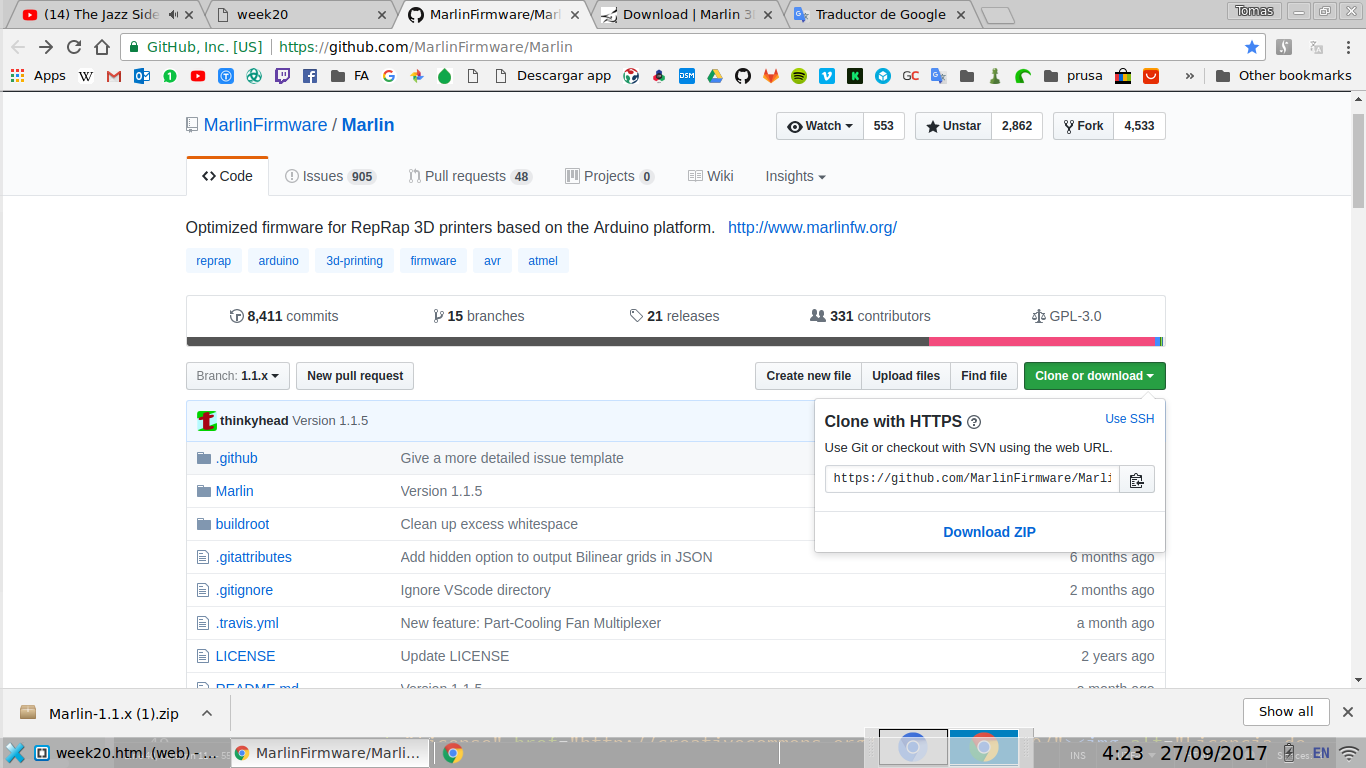
Task: Reload the page with the browser refresh icon
Action: [x=74, y=47]
